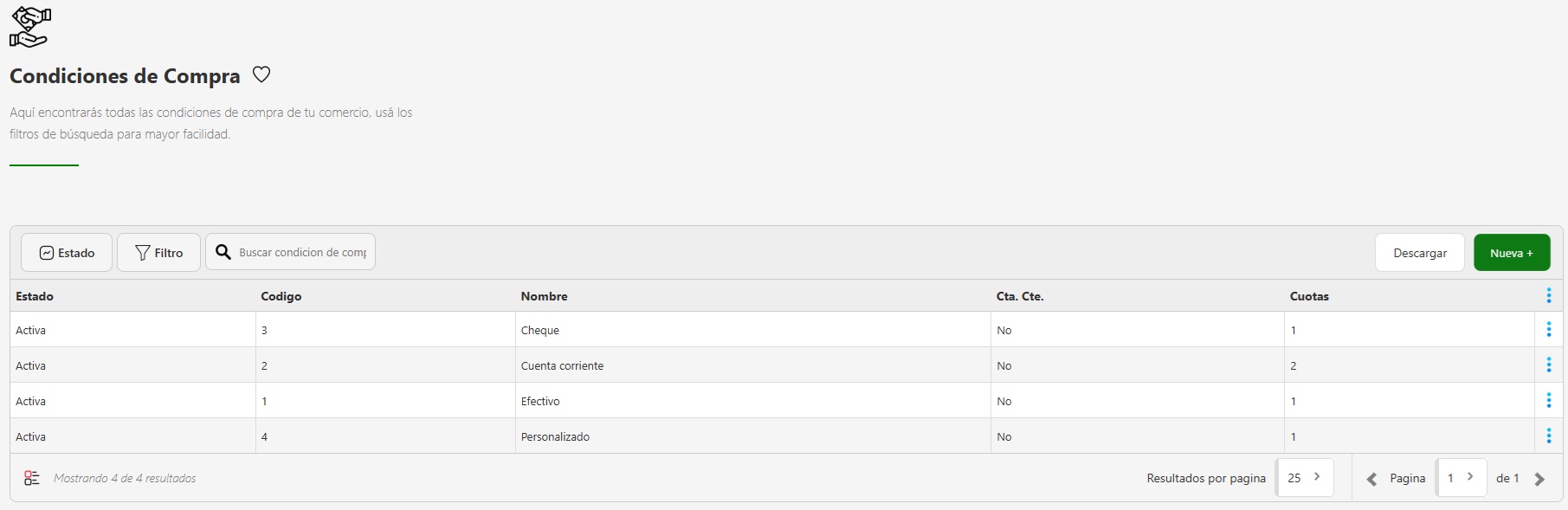The width and height of the screenshot is (1568, 510).
Task: Go to the next page arrow
Action: 1539,479
